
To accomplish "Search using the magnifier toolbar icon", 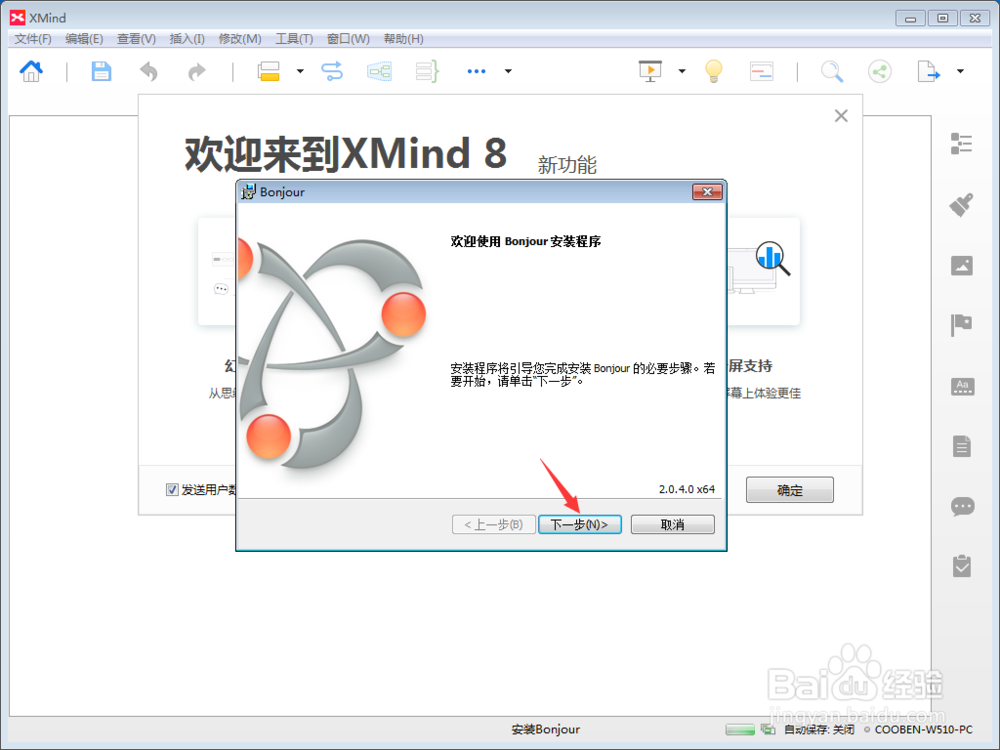I will (x=832, y=71).
